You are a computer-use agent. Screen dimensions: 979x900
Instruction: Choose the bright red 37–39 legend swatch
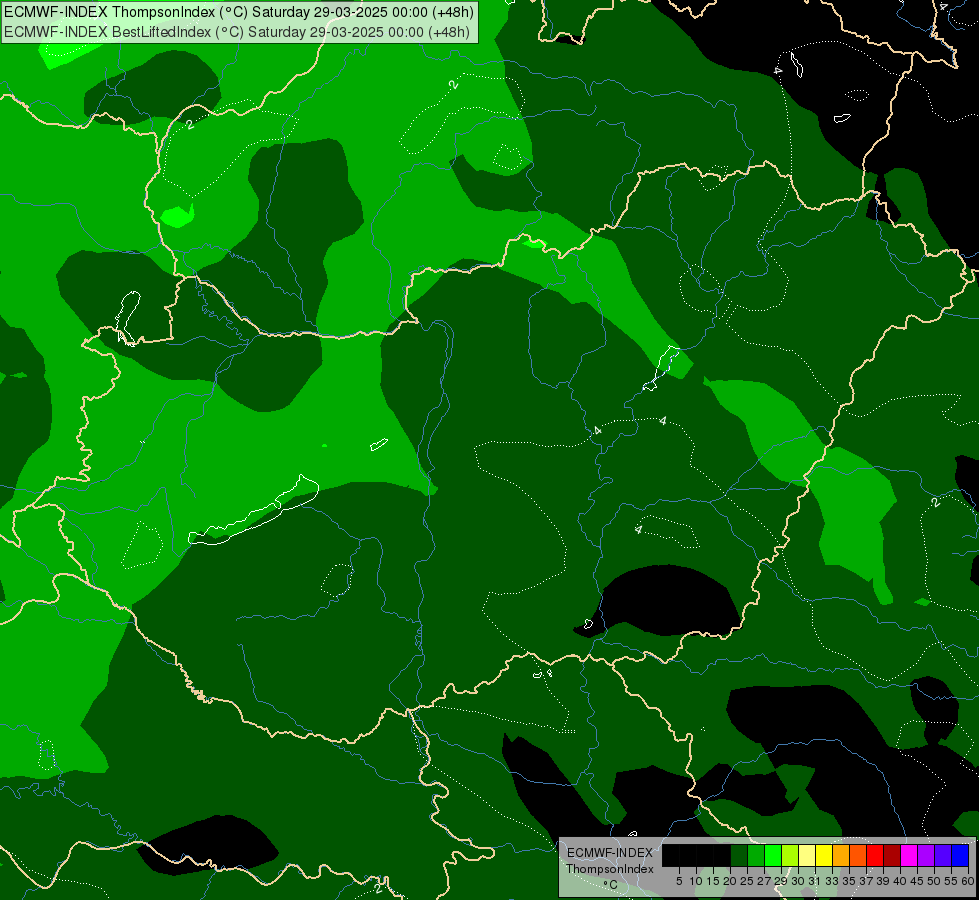tap(875, 855)
